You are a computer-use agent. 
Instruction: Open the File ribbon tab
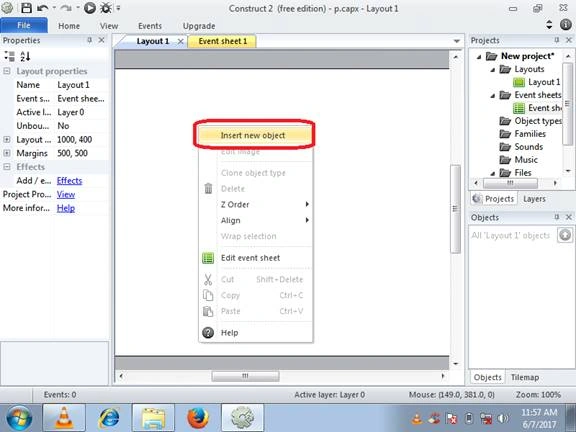[x=24, y=25]
